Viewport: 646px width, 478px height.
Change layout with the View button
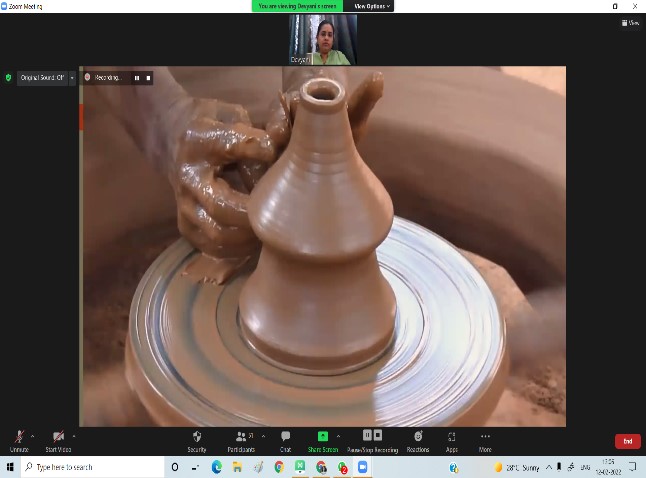pyautogui.click(x=632, y=23)
